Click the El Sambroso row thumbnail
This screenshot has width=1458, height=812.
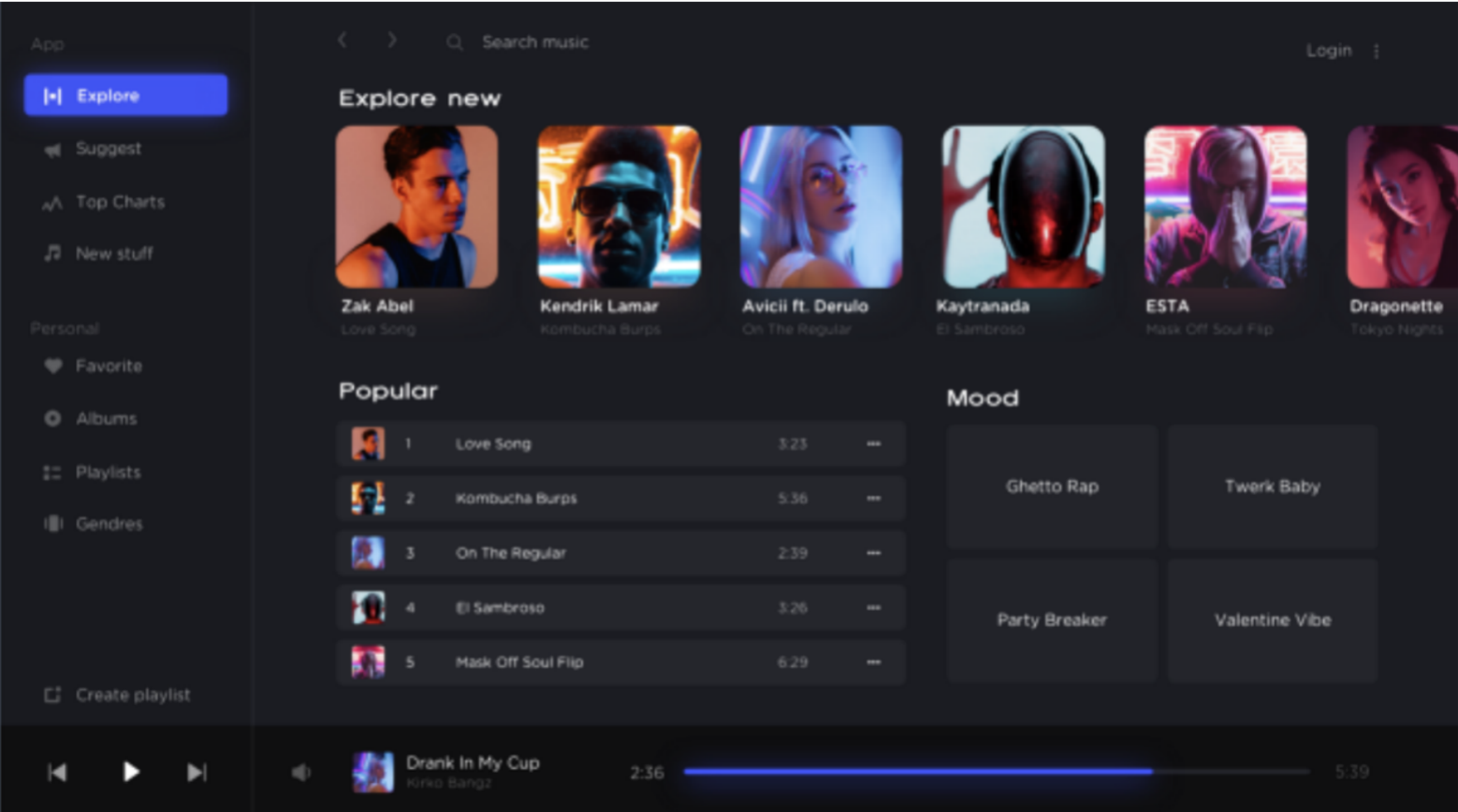[368, 607]
